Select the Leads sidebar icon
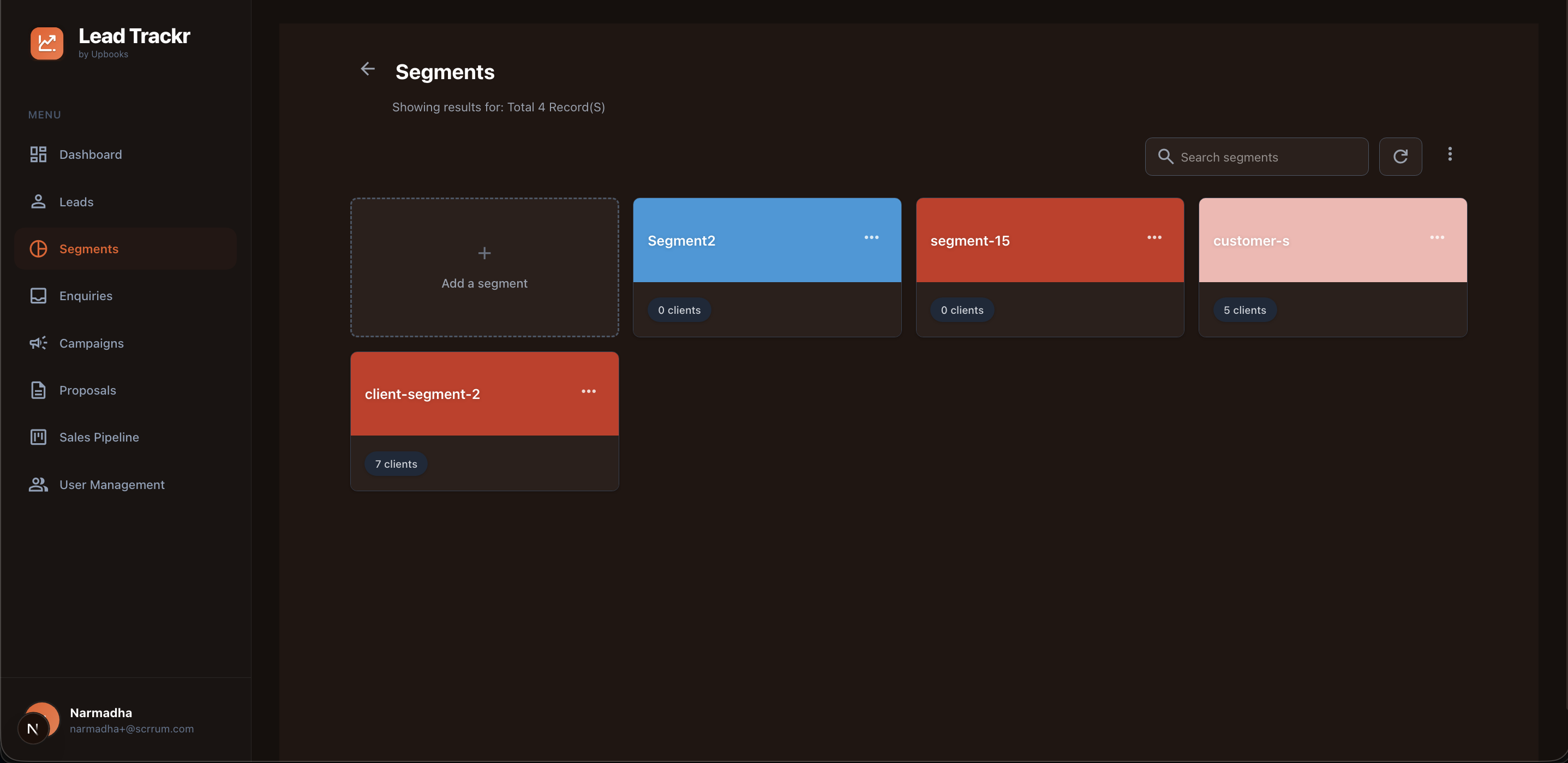The width and height of the screenshot is (1568, 763). (38, 201)
